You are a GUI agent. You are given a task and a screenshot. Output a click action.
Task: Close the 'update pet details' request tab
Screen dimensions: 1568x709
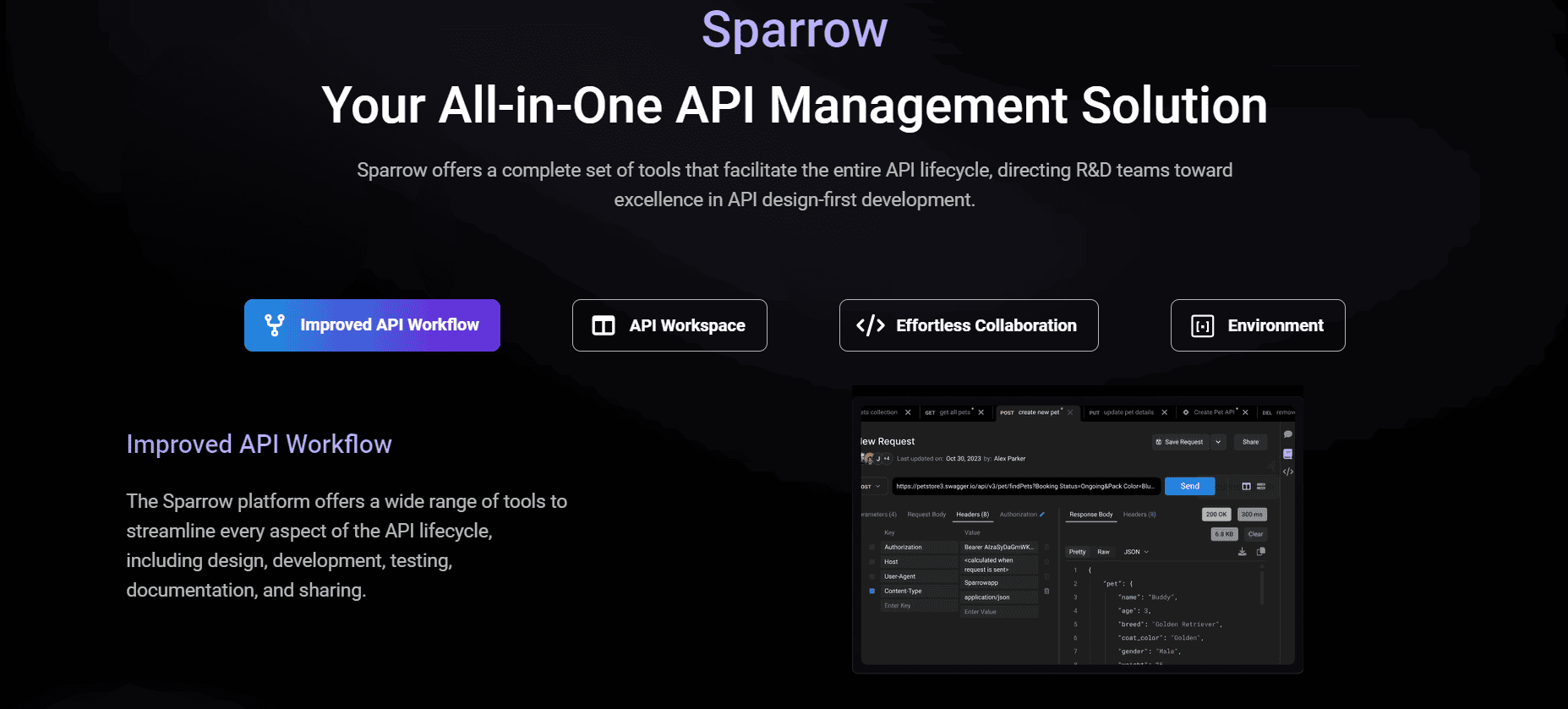(x=1164, y=412)
